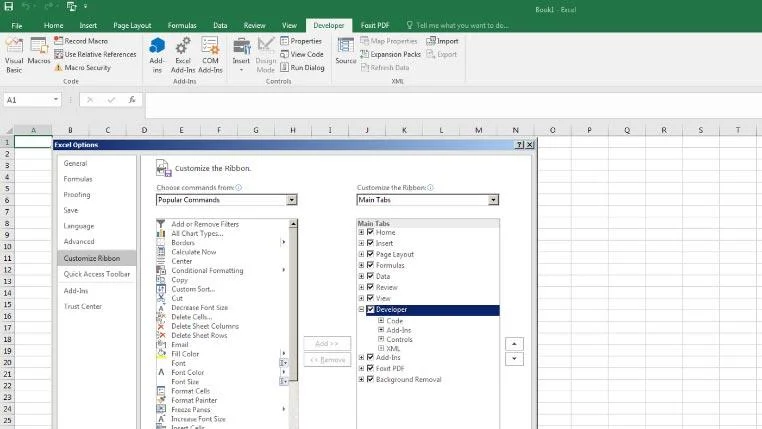Image resolution: width=762 pixels, height=429 pixels.
Task: Open the Visual Basic editor
Action: tap(14, 56)
